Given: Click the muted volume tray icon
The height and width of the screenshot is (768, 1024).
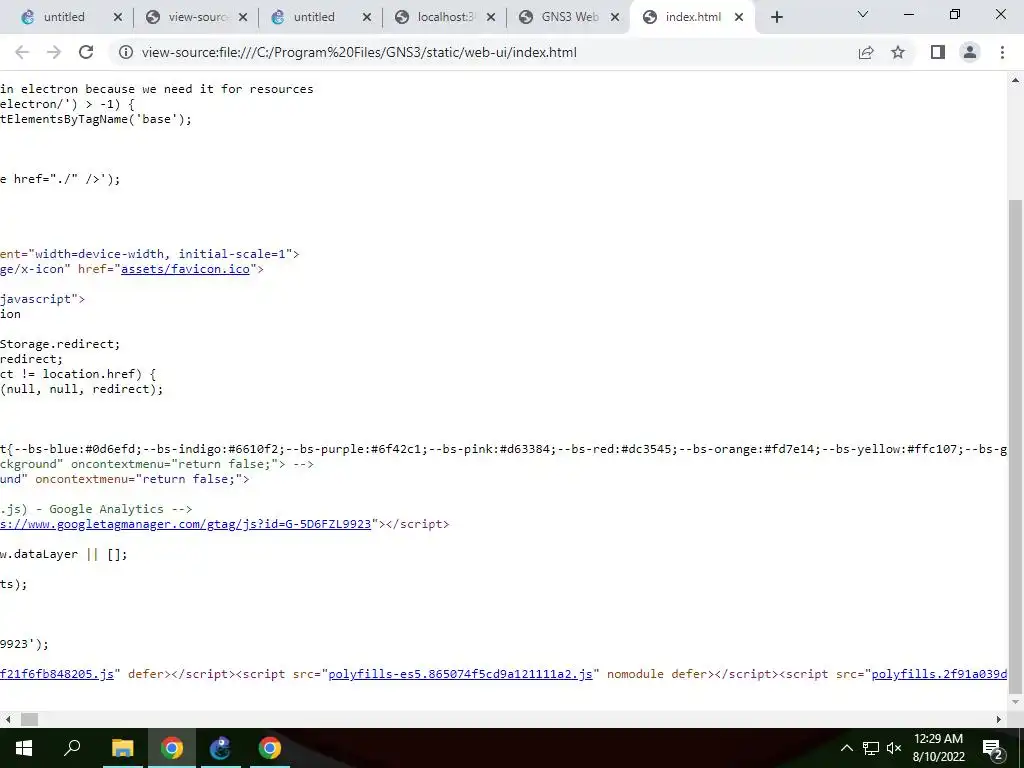Looking at the screenshot, I should tap(894, 748).
